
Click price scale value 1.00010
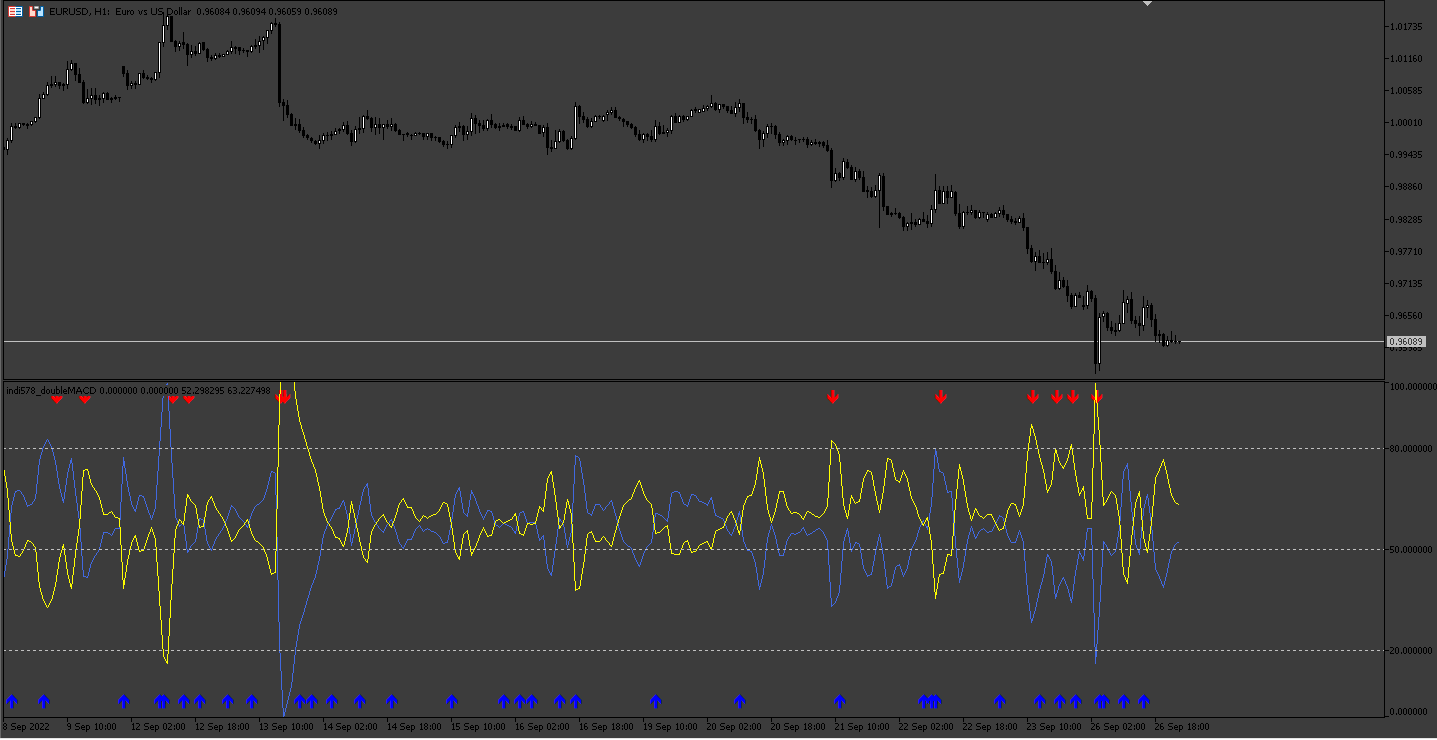point(1406,123)
